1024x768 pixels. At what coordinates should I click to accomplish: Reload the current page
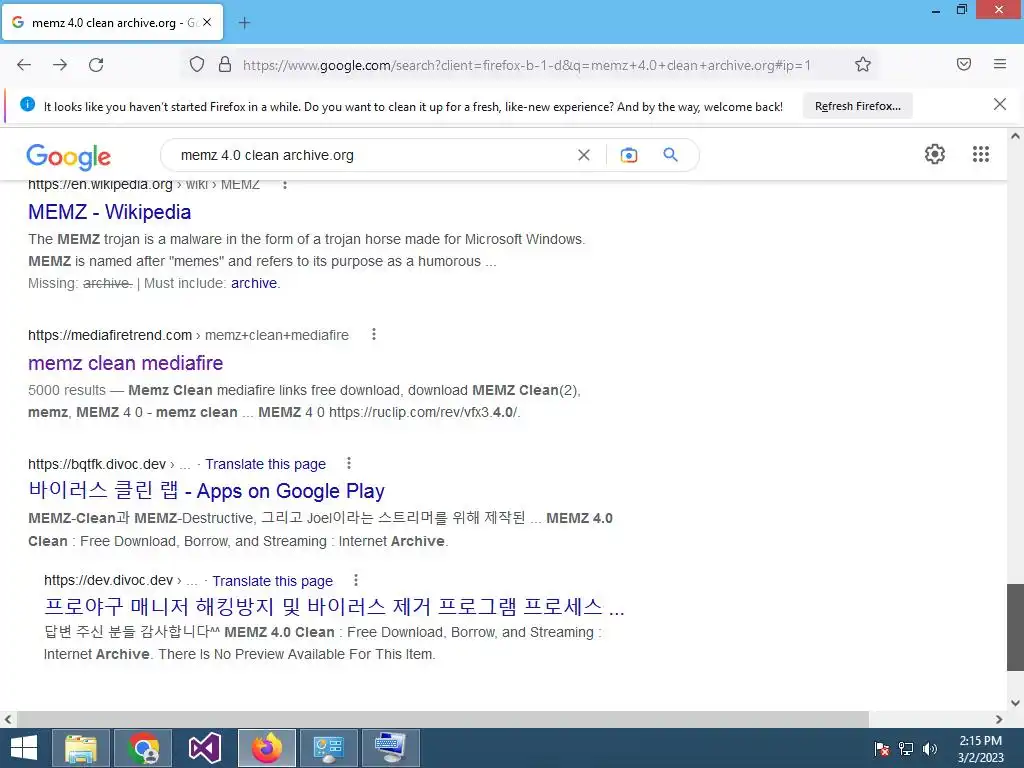click(x=96, y=65)
